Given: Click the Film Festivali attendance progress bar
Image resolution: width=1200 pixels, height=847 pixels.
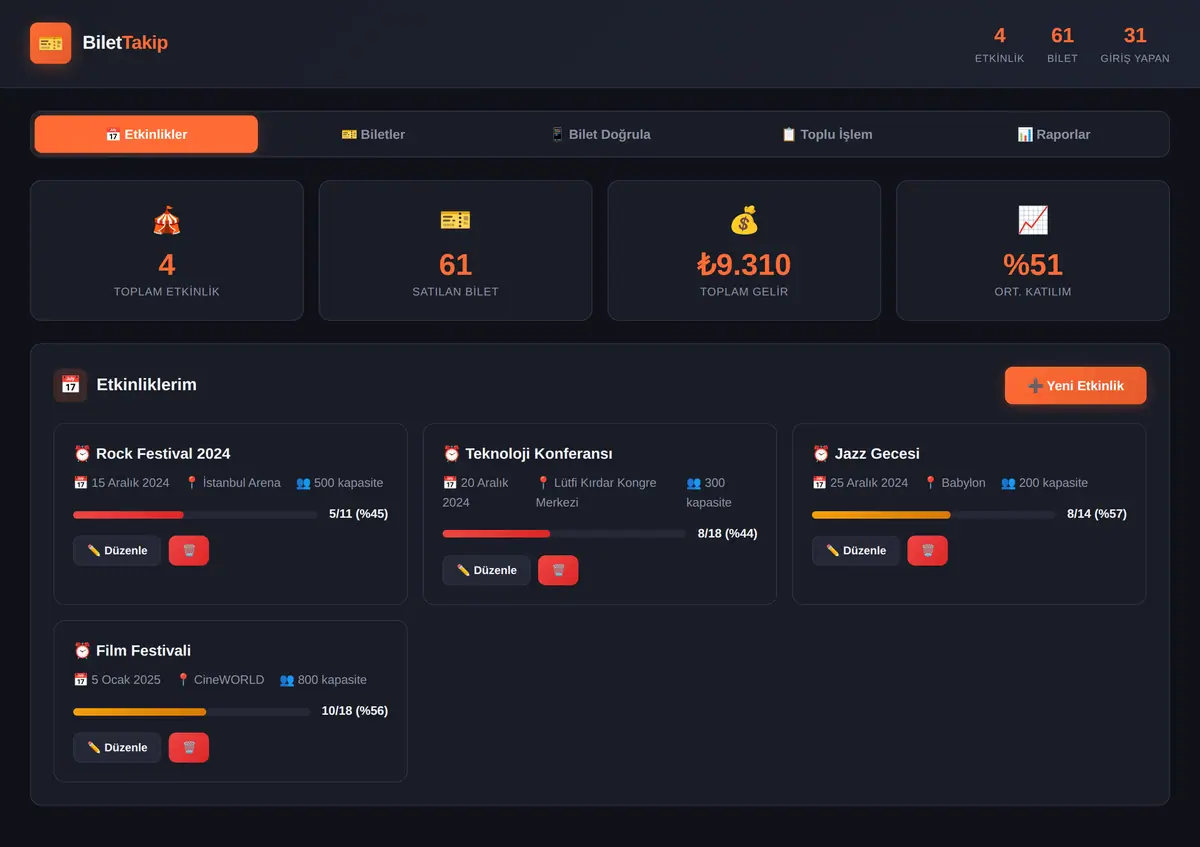Looking at the screenshot, I should (x=192, y=712).
